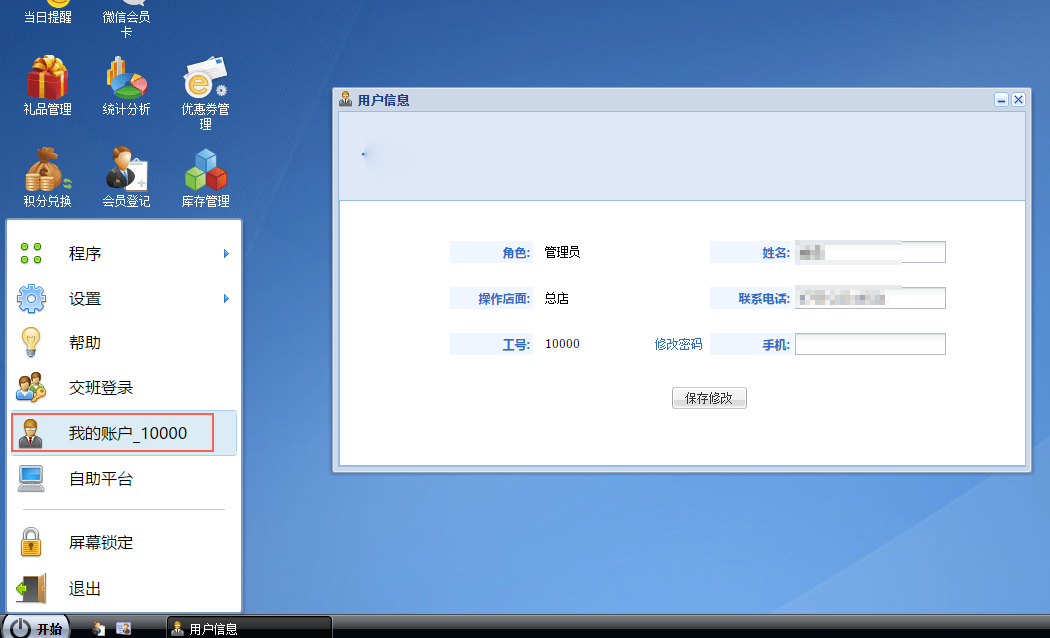
Task: Click the 当日提醒 desktop shortcut
Action: pyautogui.click(x=47, y=12)
